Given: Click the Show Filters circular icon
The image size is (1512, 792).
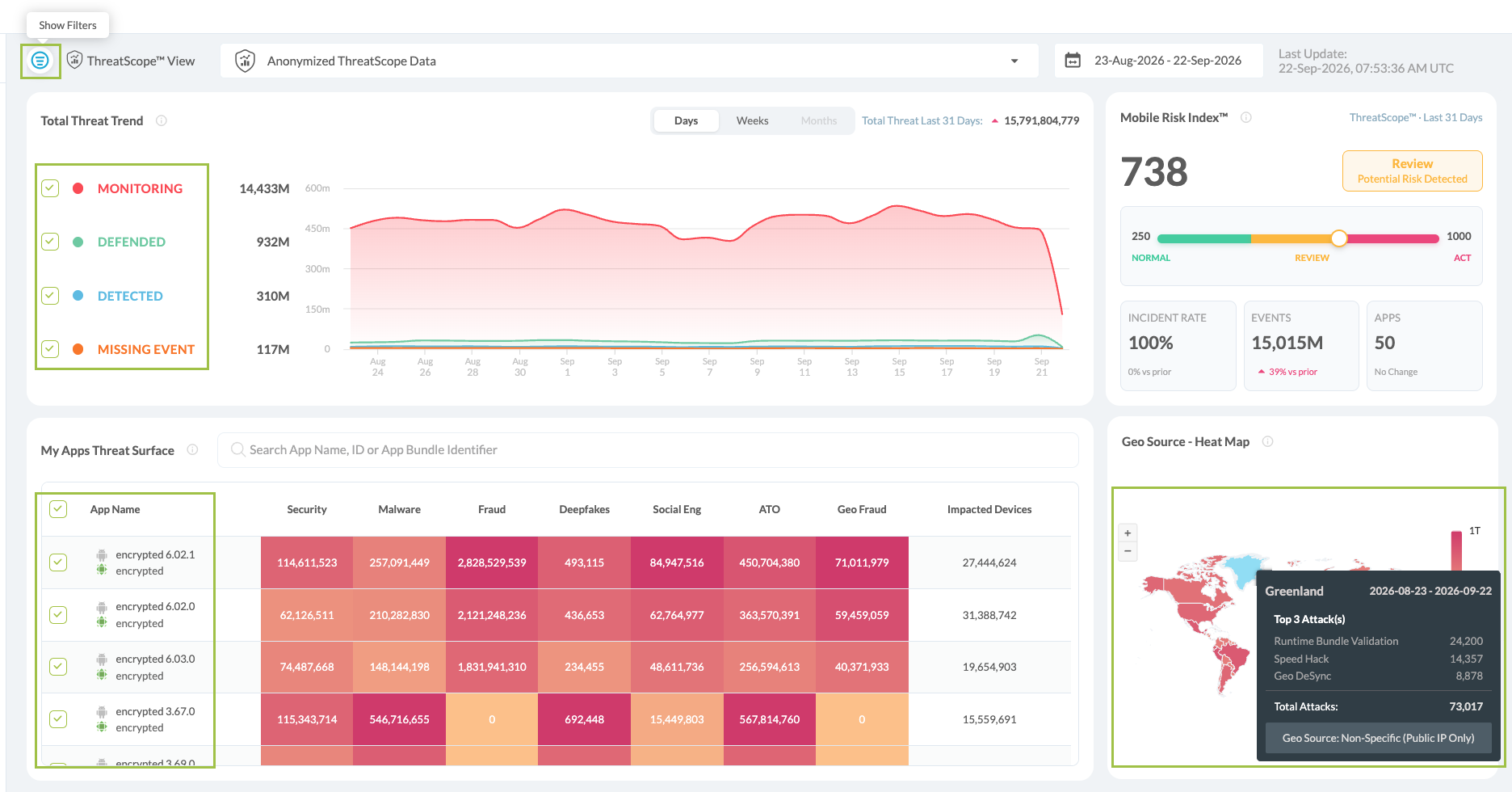Looking at the screenshot, I should click(x=40, y=61).
